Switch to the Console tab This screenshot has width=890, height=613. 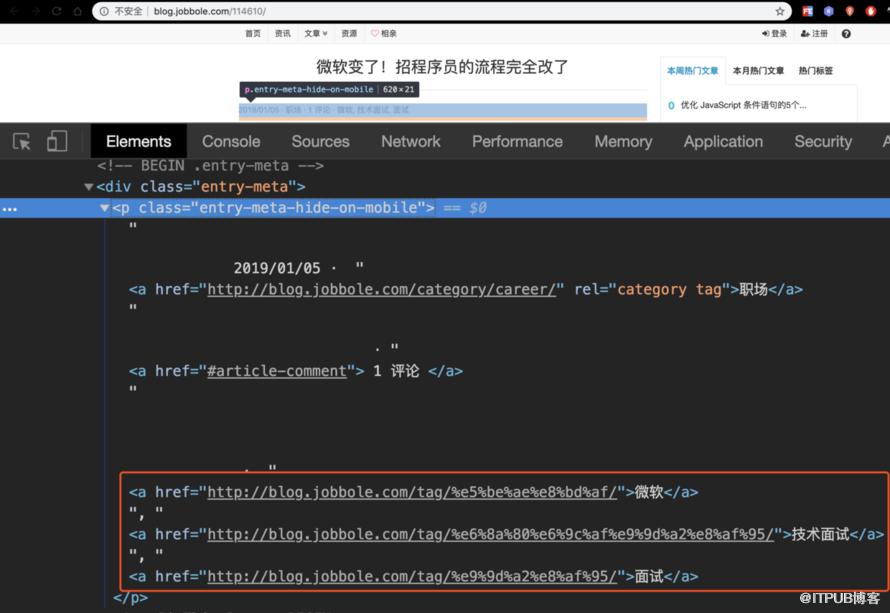(x=231, y=141)
